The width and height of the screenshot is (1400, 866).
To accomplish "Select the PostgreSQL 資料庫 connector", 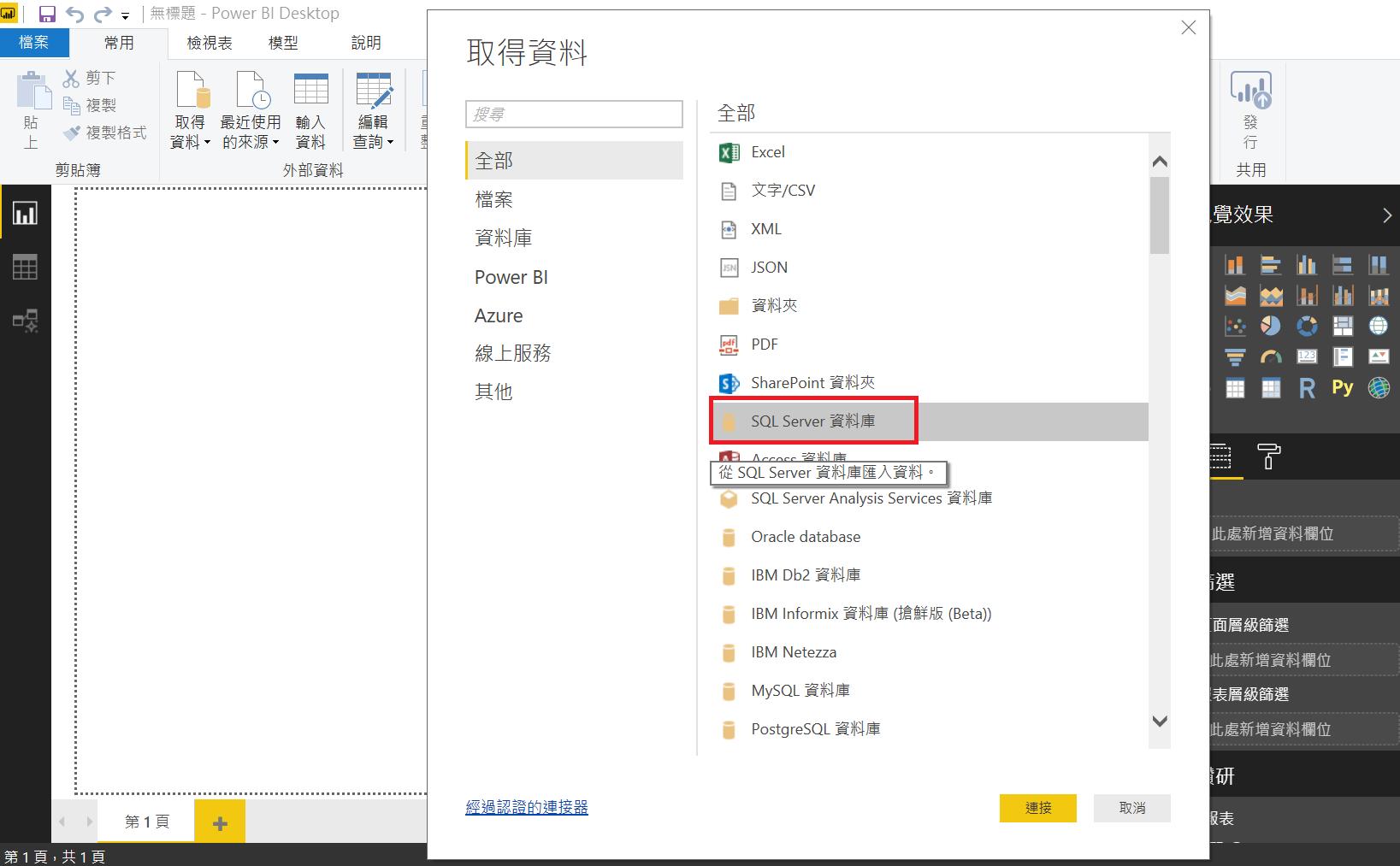I will [x=929, y=729].
